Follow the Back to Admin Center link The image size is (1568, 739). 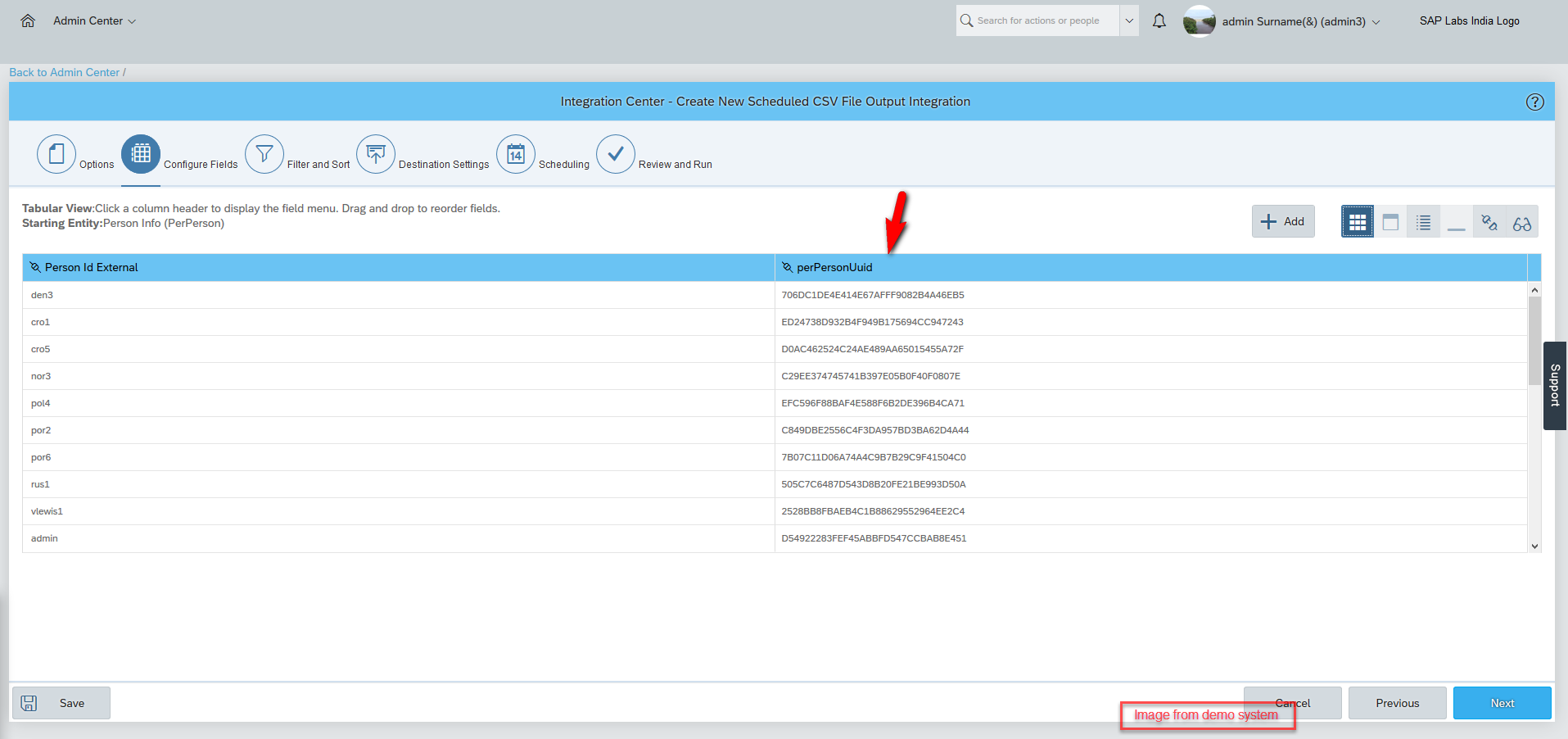pyautogui.click(x=65, y=72)
